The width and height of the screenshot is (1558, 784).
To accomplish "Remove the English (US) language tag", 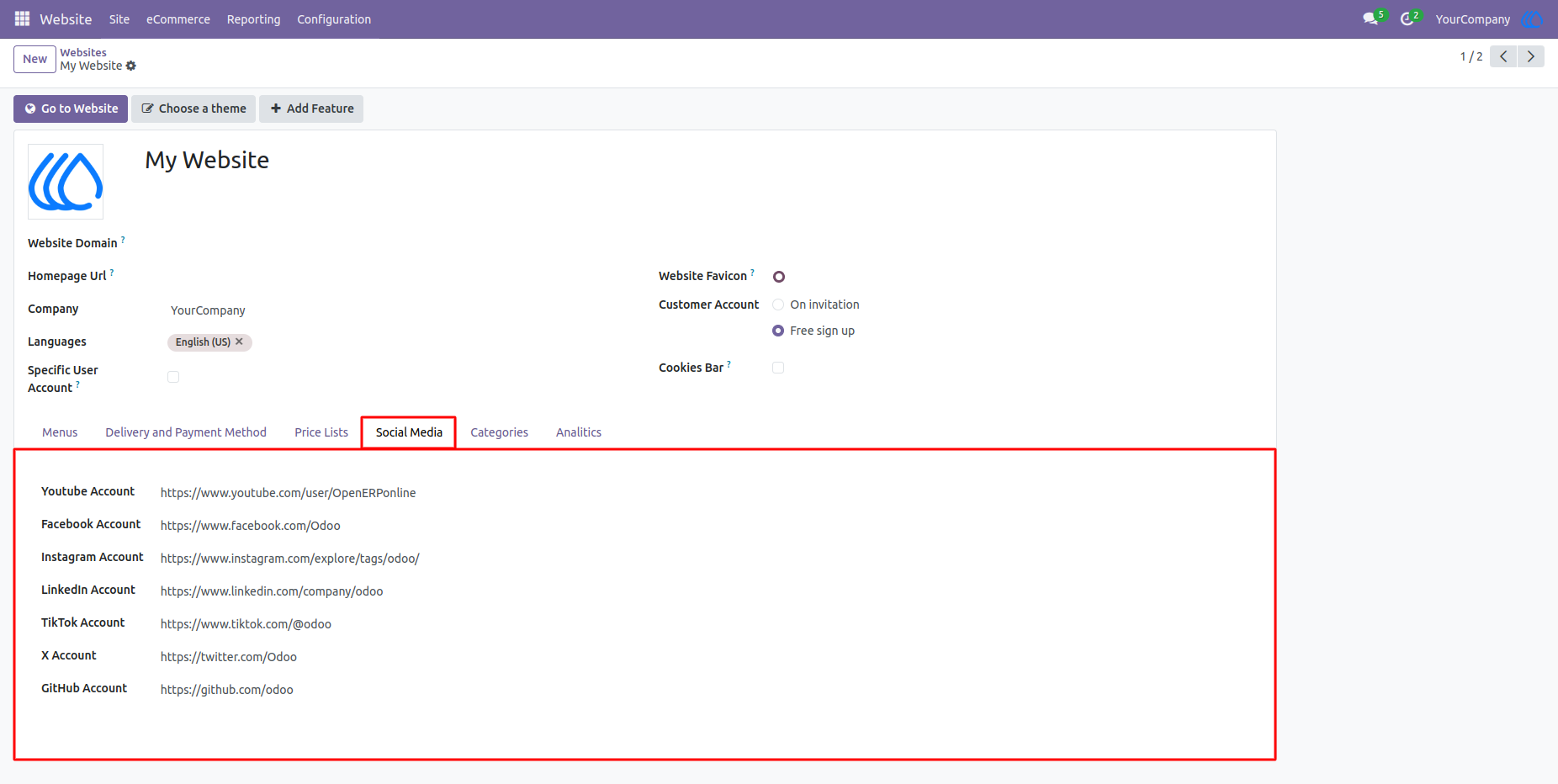I will [239, 342].
